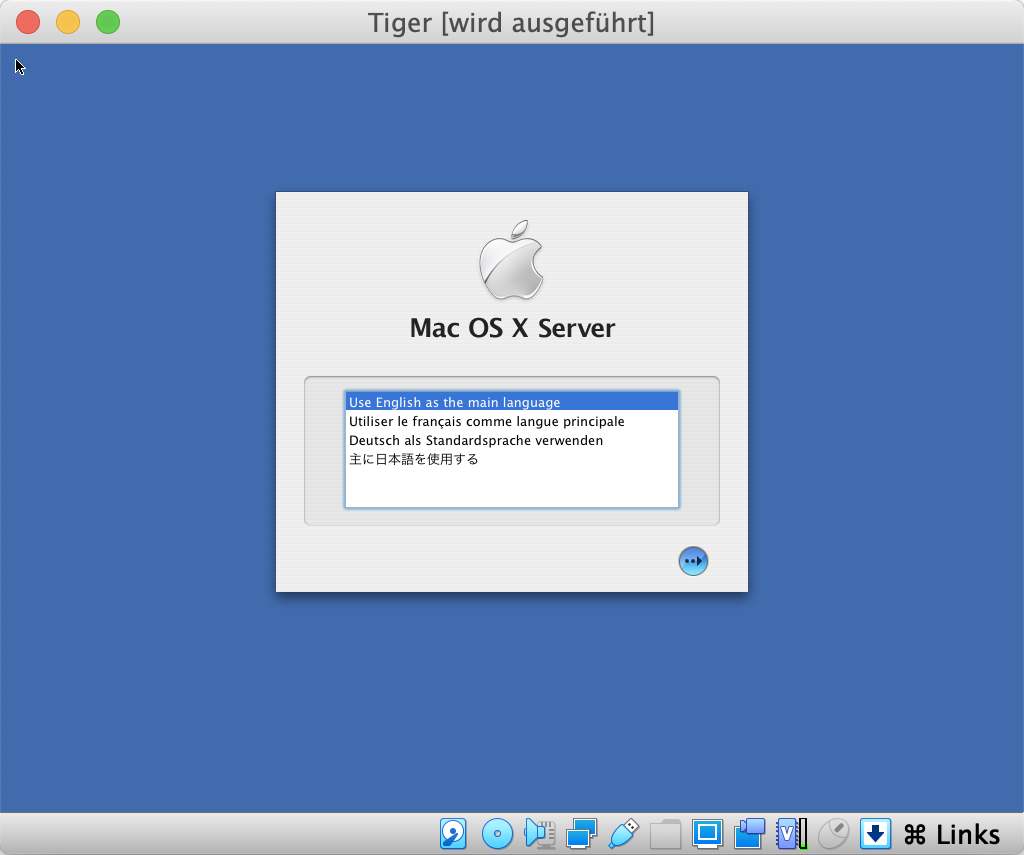Click the mouse integration status icon
The width and height of the screenshot is (1024, 855).
(833, 834)
